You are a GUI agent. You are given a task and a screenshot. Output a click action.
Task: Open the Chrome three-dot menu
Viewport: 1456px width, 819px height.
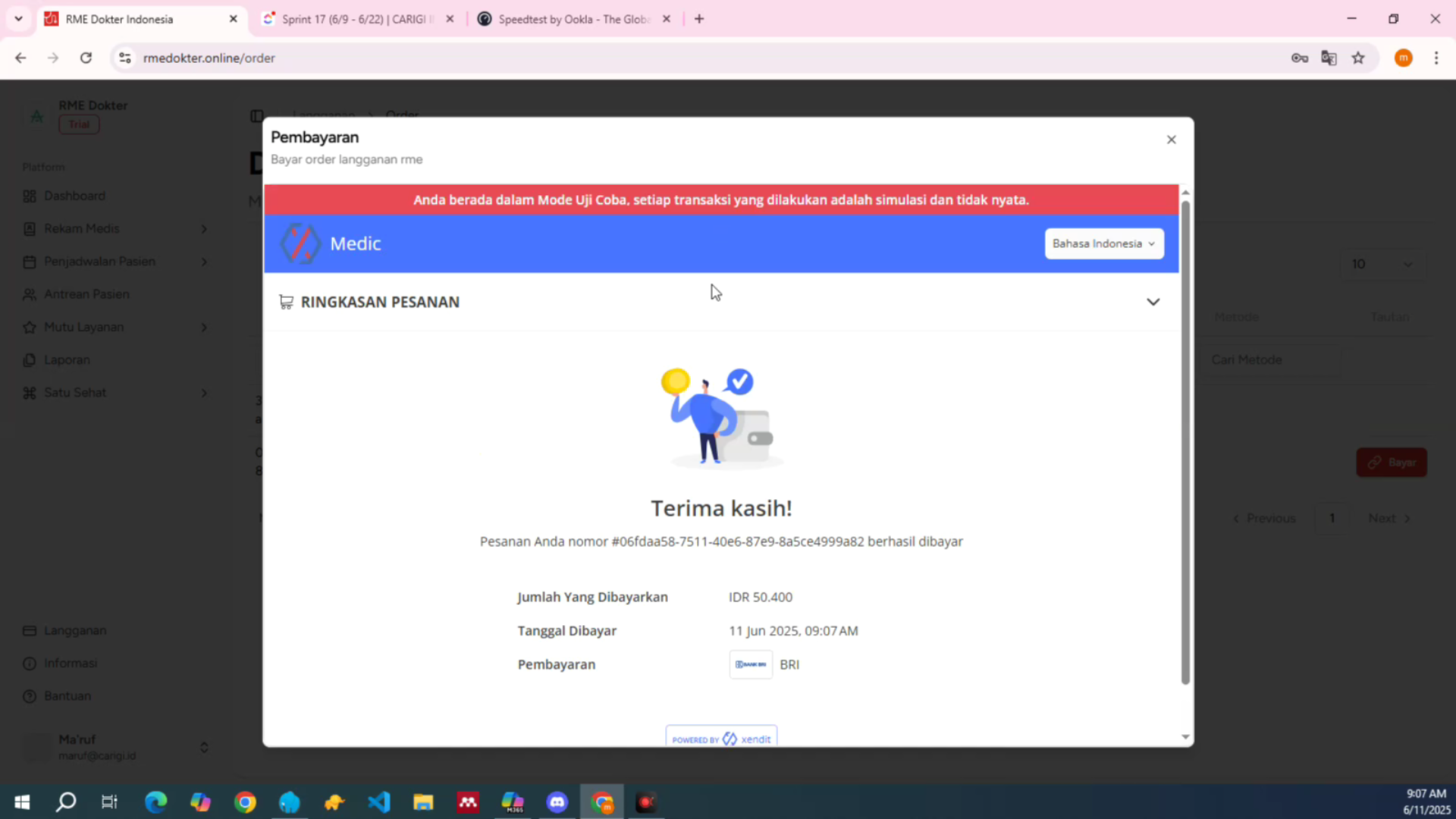pyautogui.click(x=1436, y=58)
